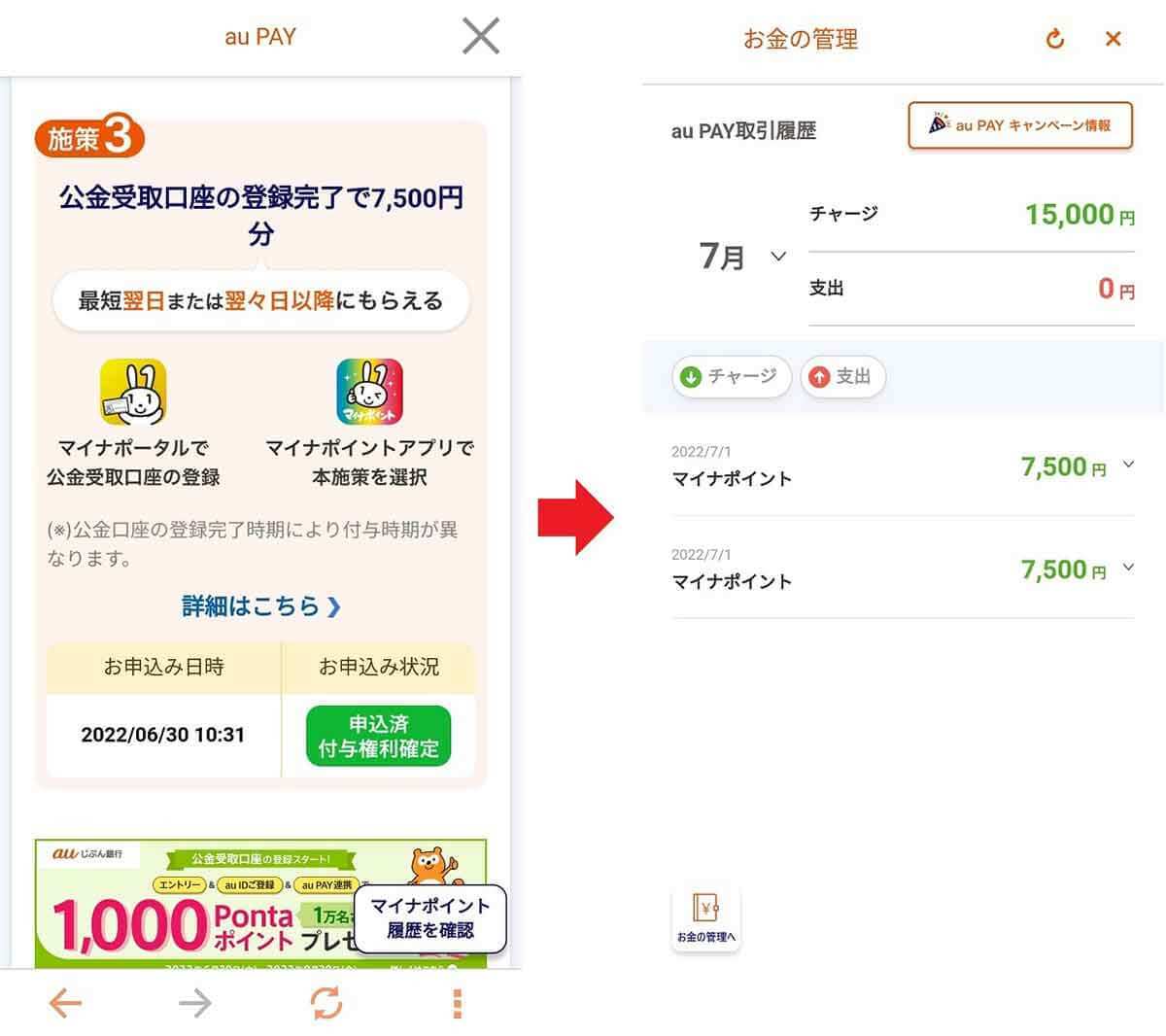Select application date 2022/06/30 10:31
1166x1036 pixels.
[163, 735]
